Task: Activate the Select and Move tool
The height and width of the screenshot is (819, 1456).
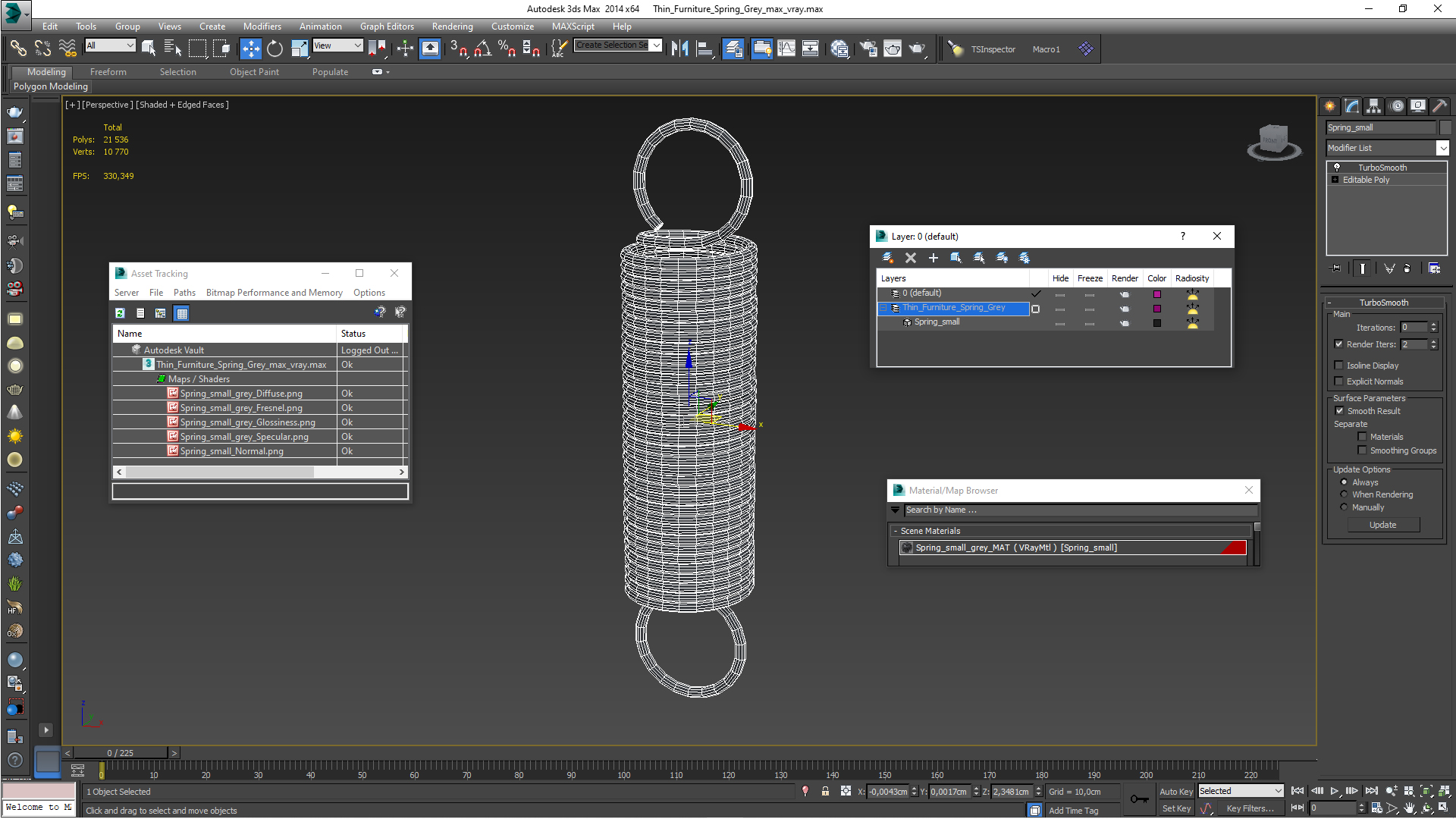Action: [x=250, y=49]
